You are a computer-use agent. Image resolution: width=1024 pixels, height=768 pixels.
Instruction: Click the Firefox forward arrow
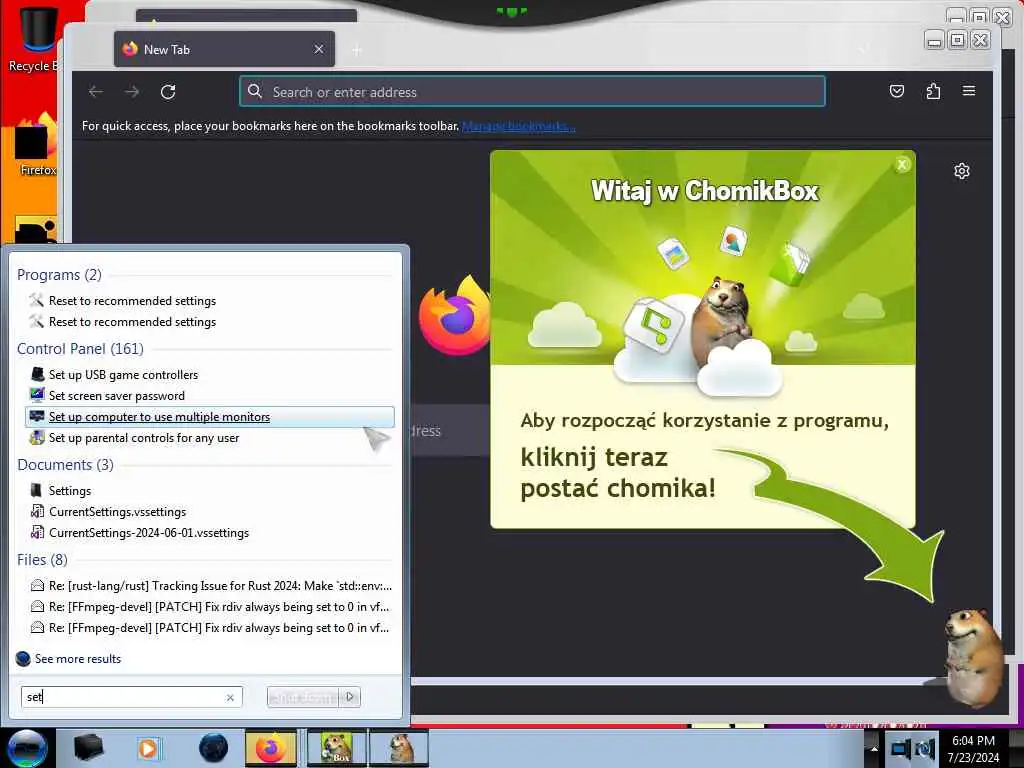click(x=132, y=92)
